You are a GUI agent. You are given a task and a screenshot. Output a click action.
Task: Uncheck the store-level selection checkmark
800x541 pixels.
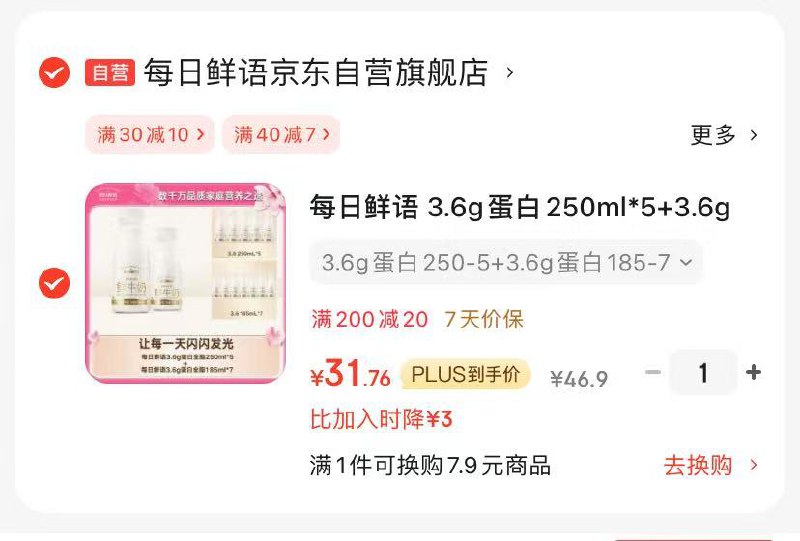click(54, 72)
